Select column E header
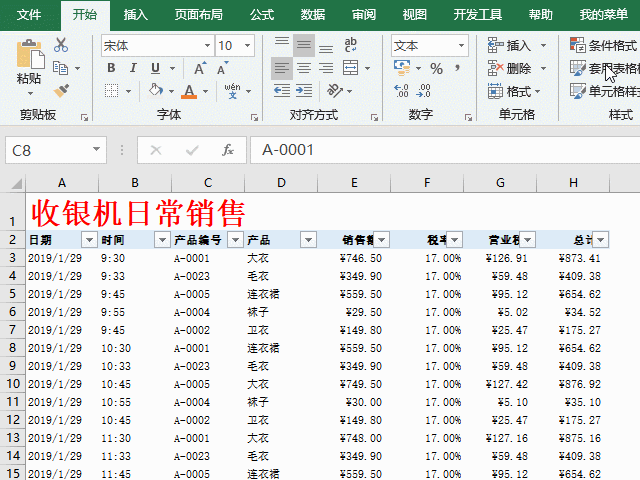The image size is (640, 480). [354, 182]
